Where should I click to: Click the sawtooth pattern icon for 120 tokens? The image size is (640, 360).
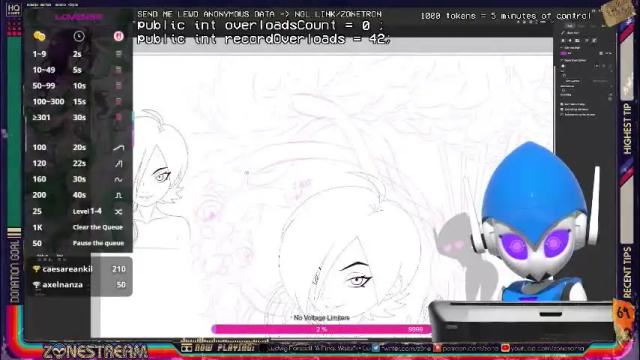[118, 164]
